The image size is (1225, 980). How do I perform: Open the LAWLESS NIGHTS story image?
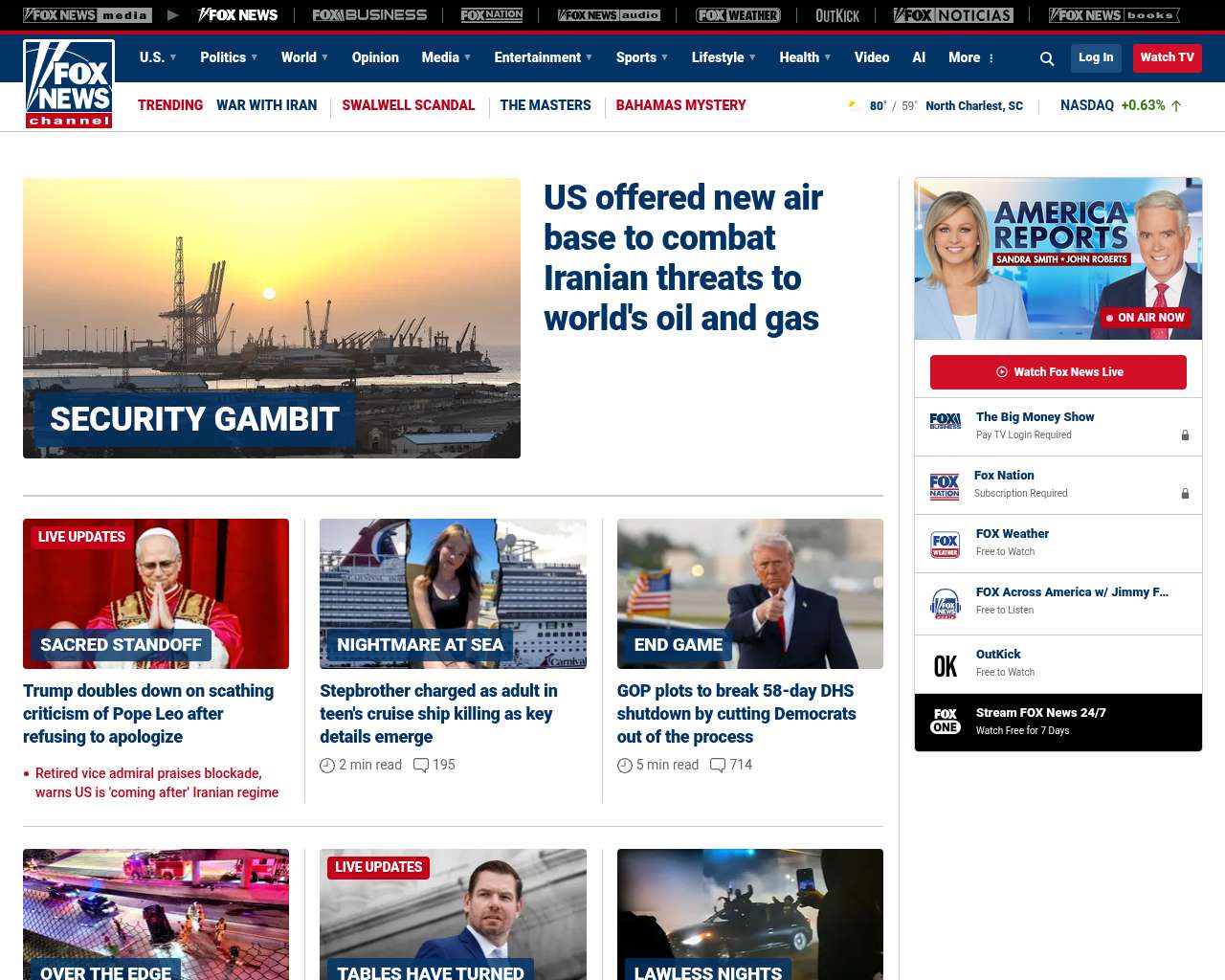[x=750, y=914]
